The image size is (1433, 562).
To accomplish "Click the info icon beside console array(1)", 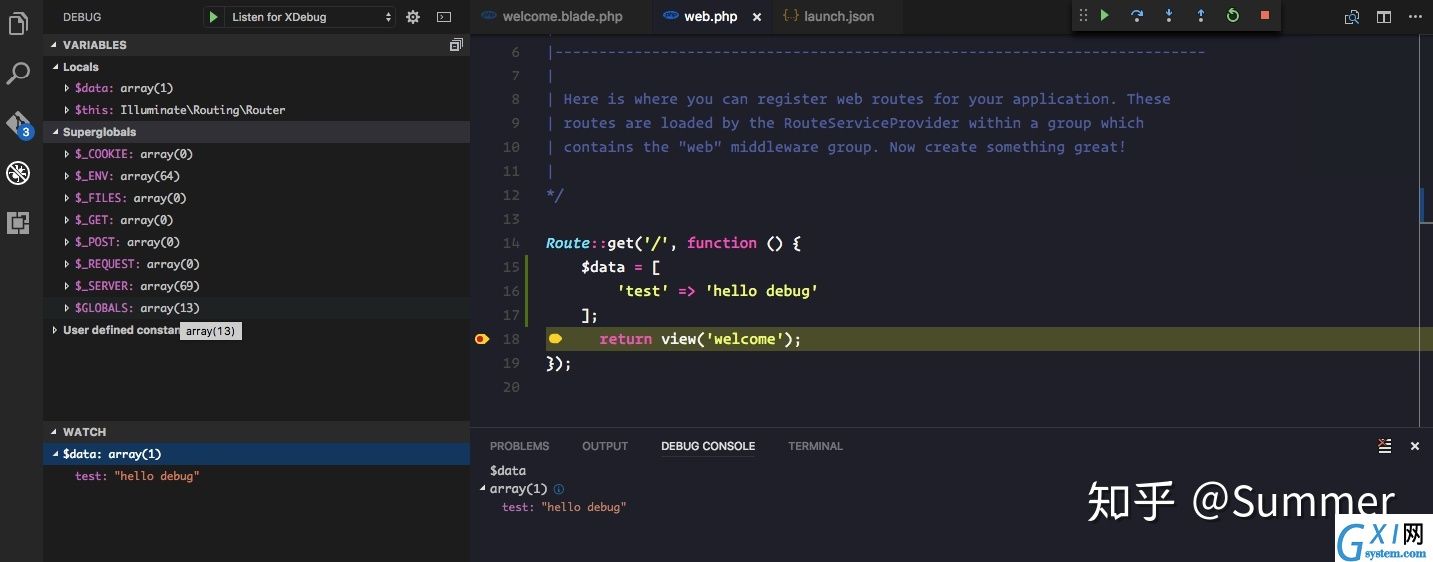I will click(559, 489).
